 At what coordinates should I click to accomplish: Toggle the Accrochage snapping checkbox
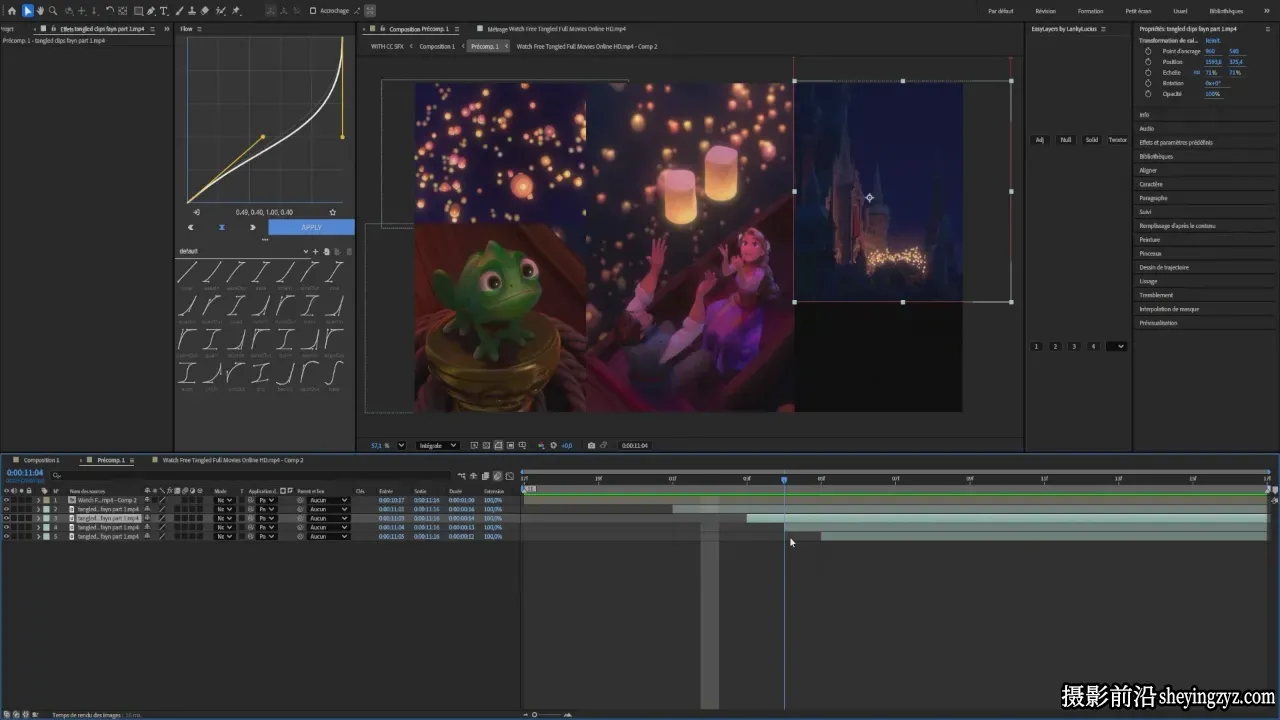click(312, 11)
